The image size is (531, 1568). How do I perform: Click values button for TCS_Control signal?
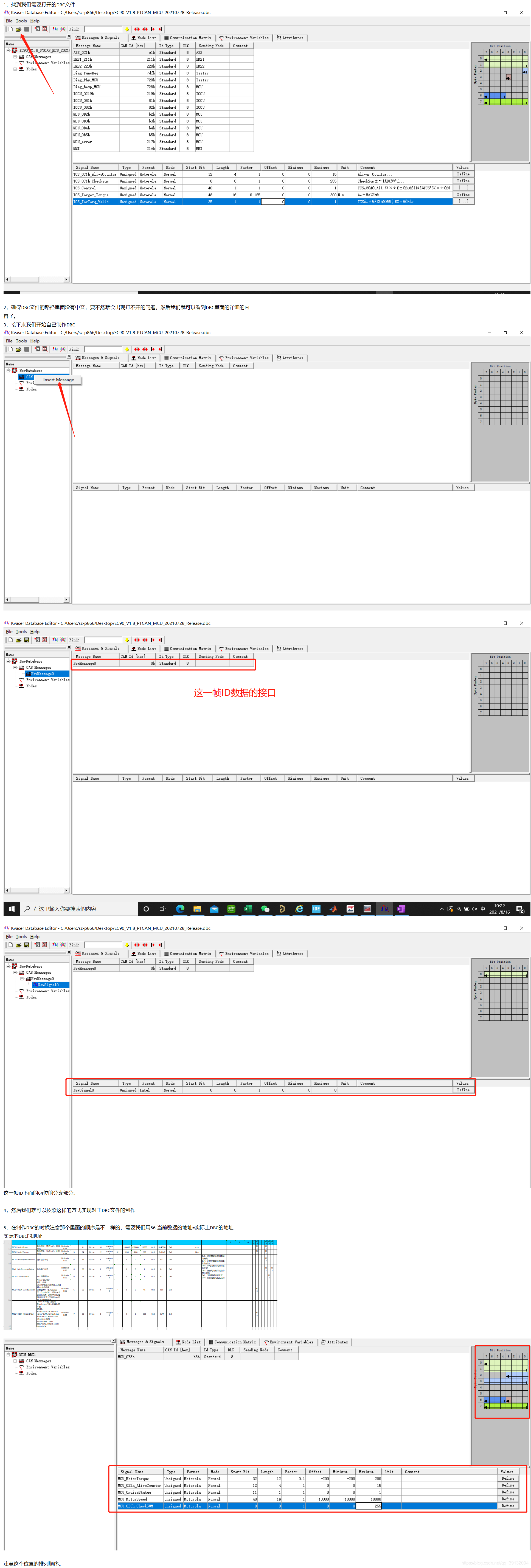tap(463, 188)
